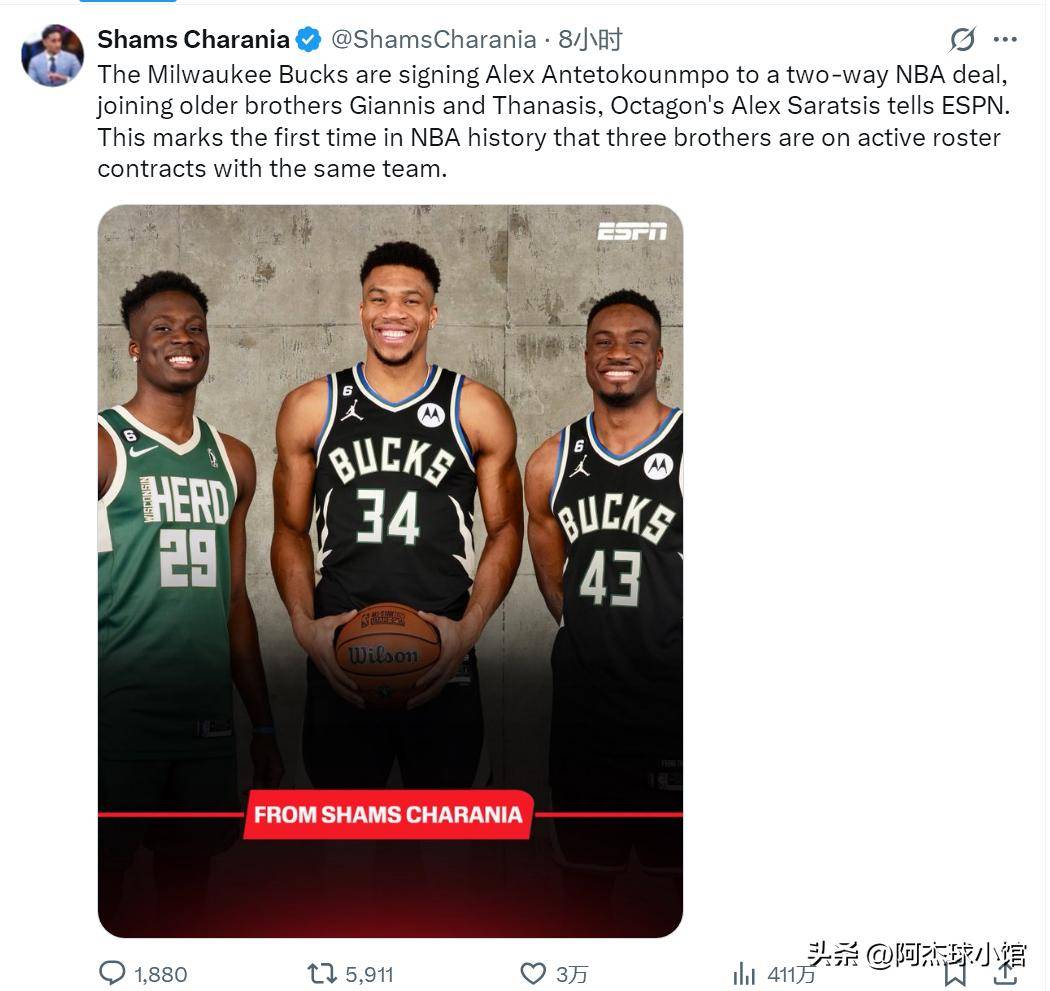Click the ESPN logo on image
1050x991 pixels.
coord(632,231)
